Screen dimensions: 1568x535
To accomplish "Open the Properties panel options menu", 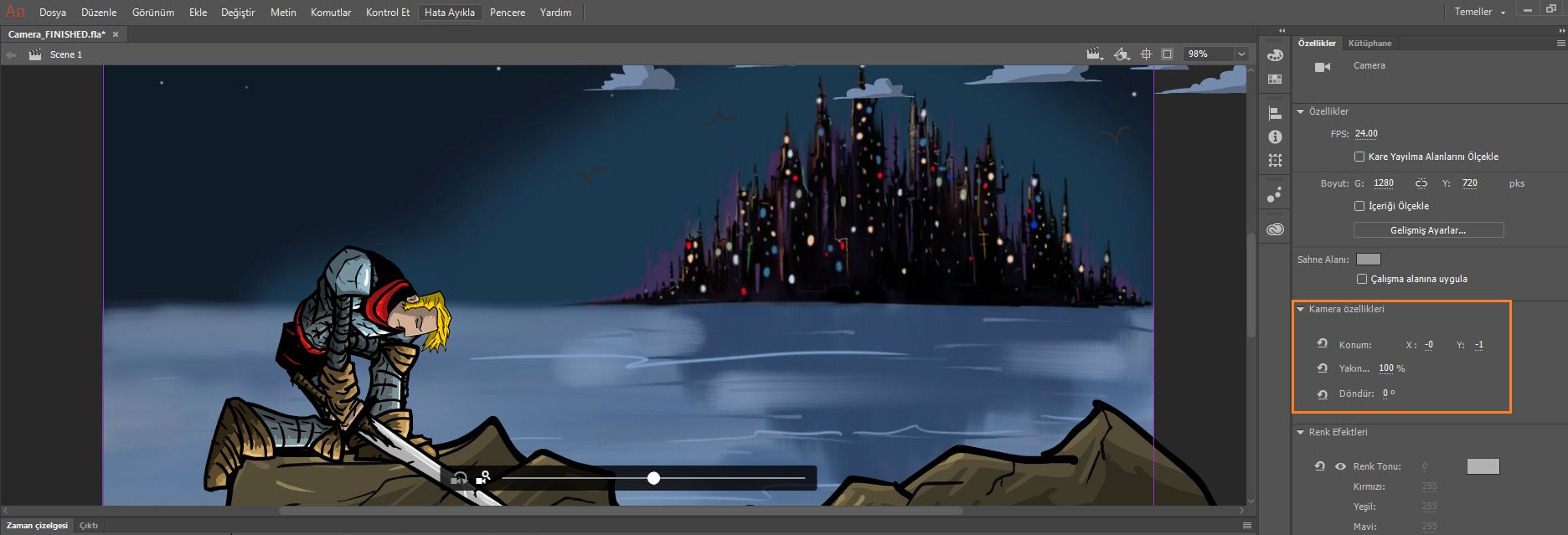I will pos(1560,43).
